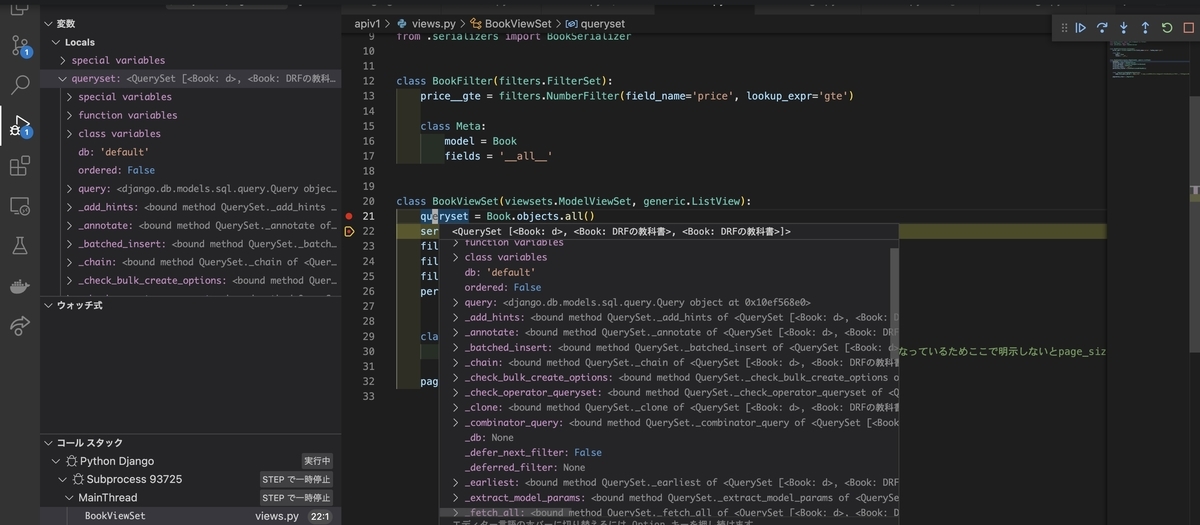Select _defer_next_filter: False in hover popup

point(533,452)
